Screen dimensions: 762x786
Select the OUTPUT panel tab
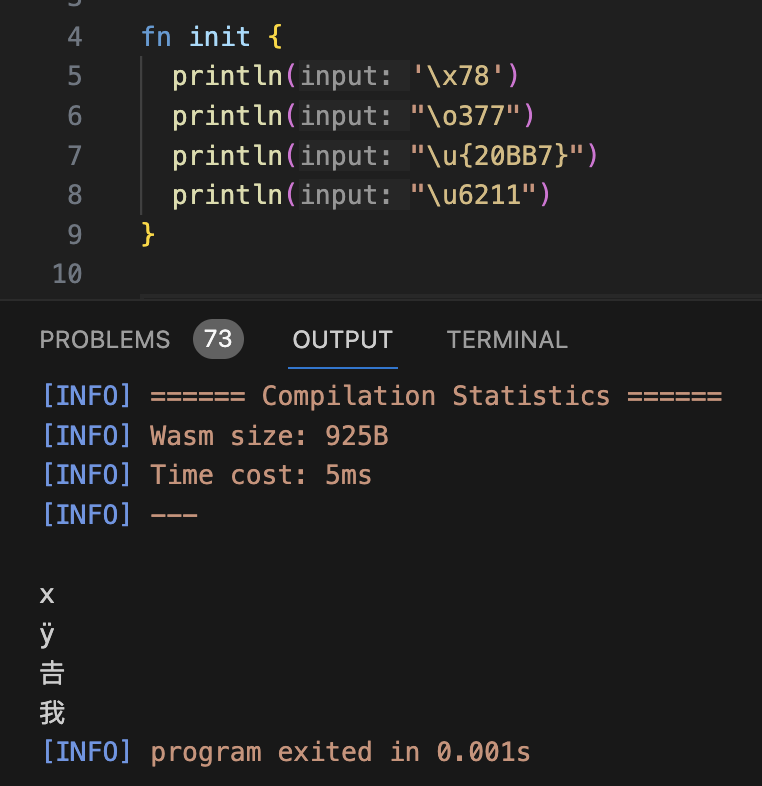(x=342, y=340)
